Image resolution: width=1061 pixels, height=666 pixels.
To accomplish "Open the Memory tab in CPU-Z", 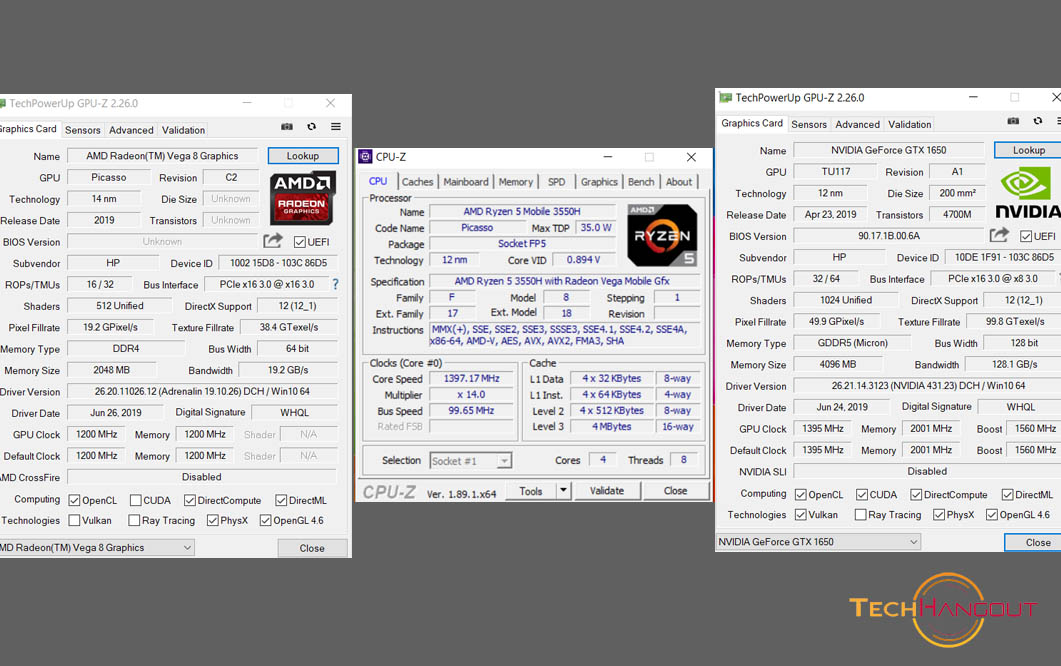I will 516,181.
